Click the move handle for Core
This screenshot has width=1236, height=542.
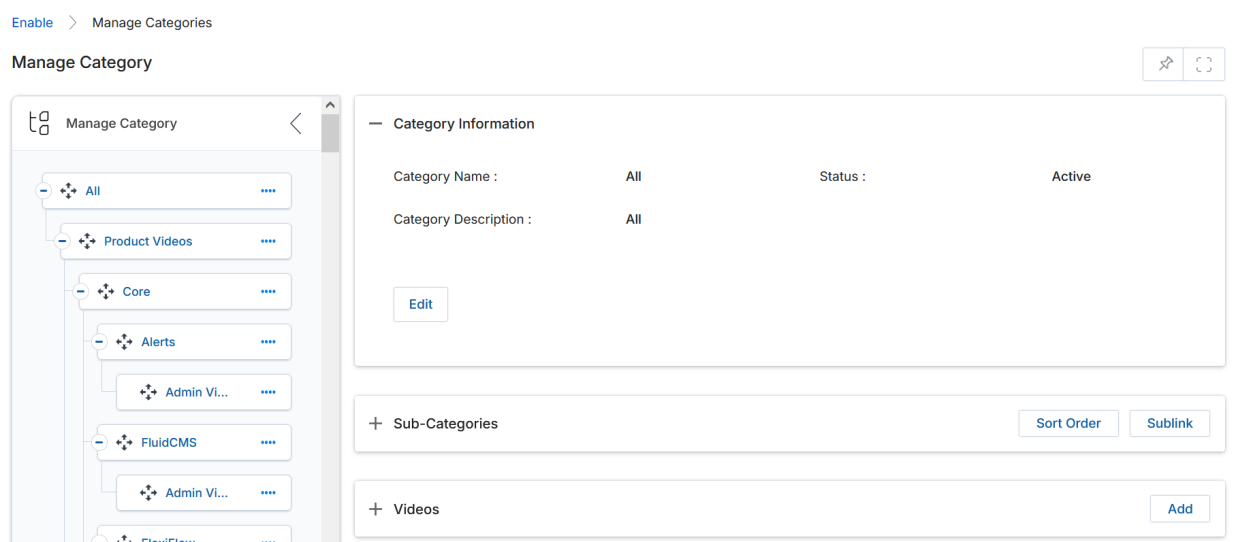coord(106,292)
